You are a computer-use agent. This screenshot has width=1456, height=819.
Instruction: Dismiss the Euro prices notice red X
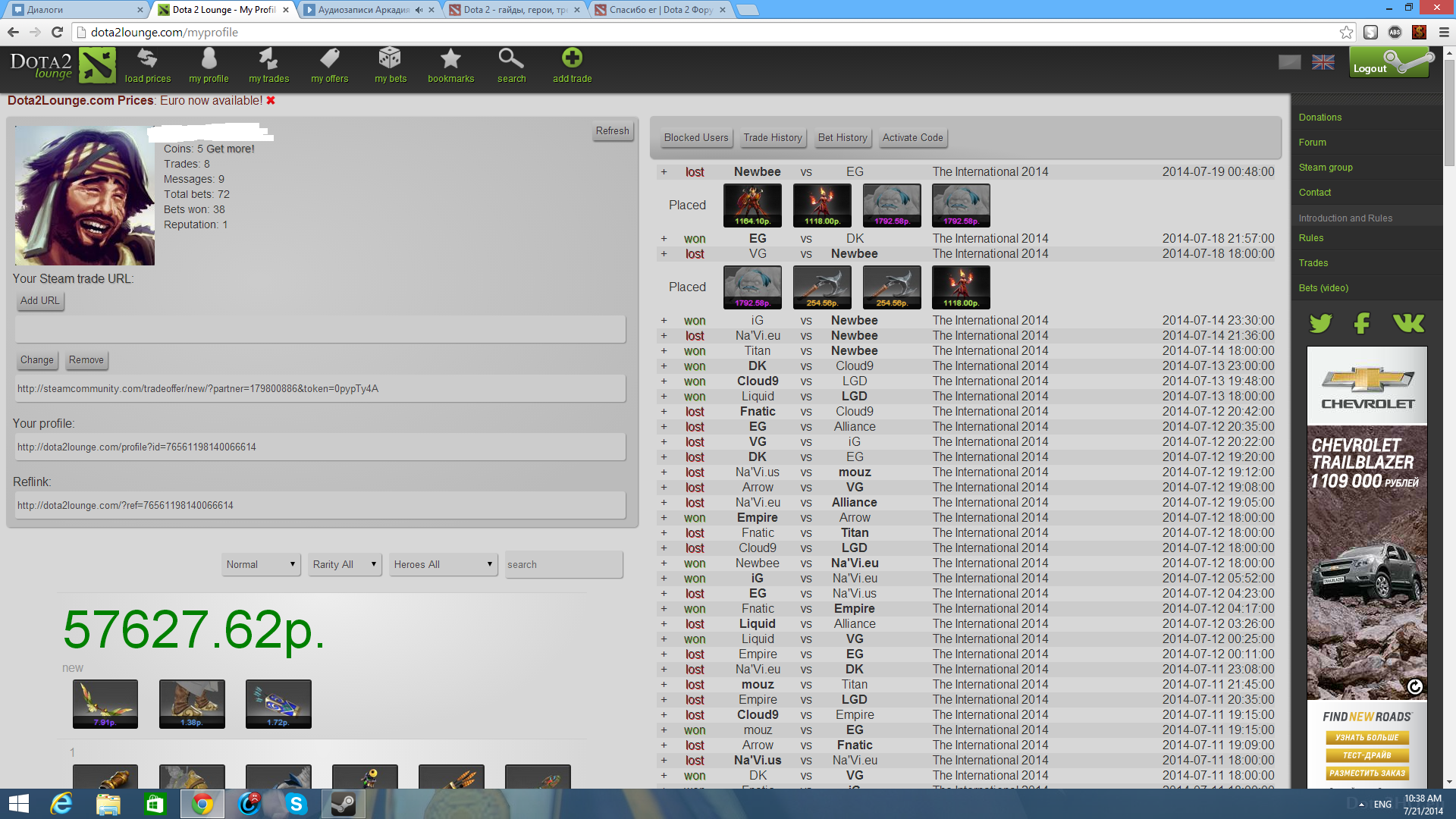[x=271, y=100]
